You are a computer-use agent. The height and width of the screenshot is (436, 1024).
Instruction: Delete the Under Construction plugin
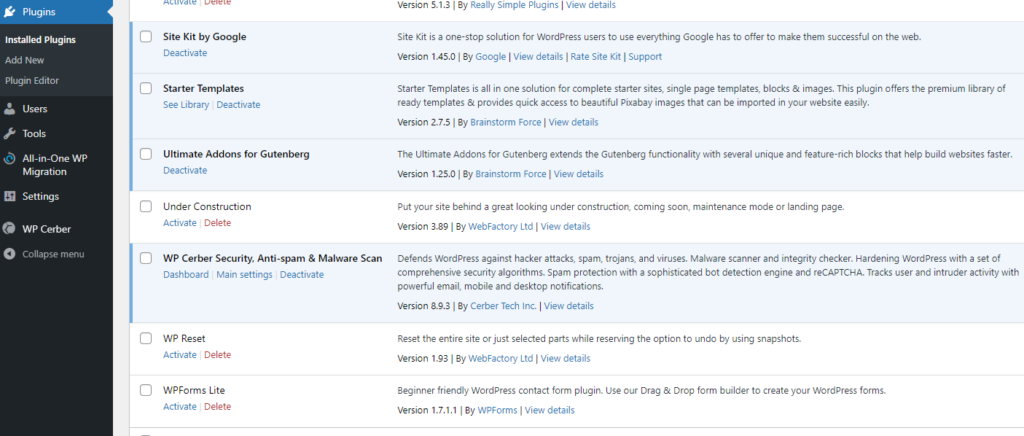point(217,223)
